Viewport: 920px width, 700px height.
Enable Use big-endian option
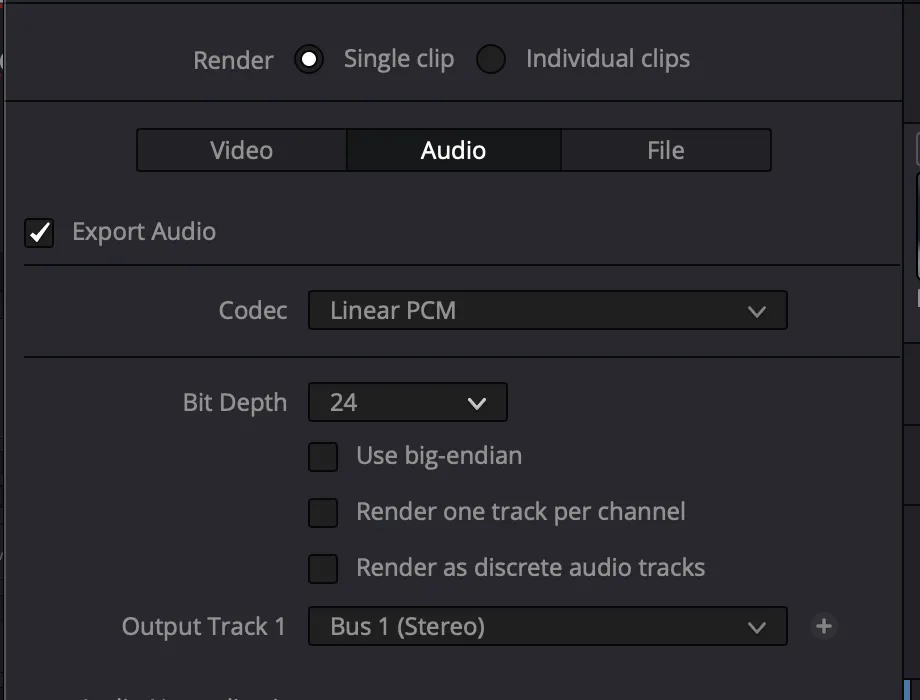pyautogui.click(x=323, y=457)
